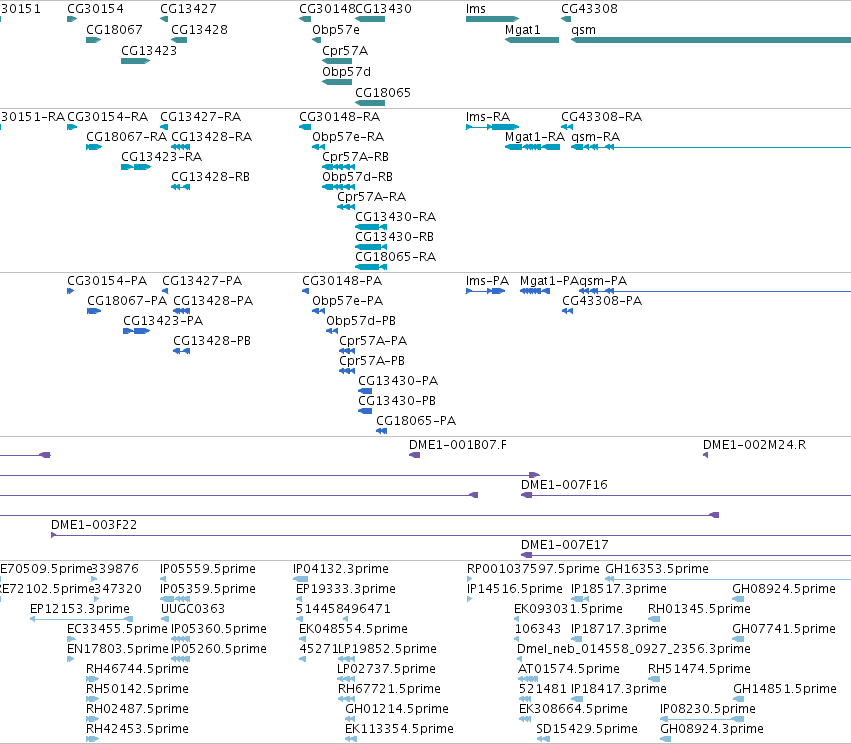Open the Obp57e-RA transcript
The image size is (851, 744).
click(318, 147)
